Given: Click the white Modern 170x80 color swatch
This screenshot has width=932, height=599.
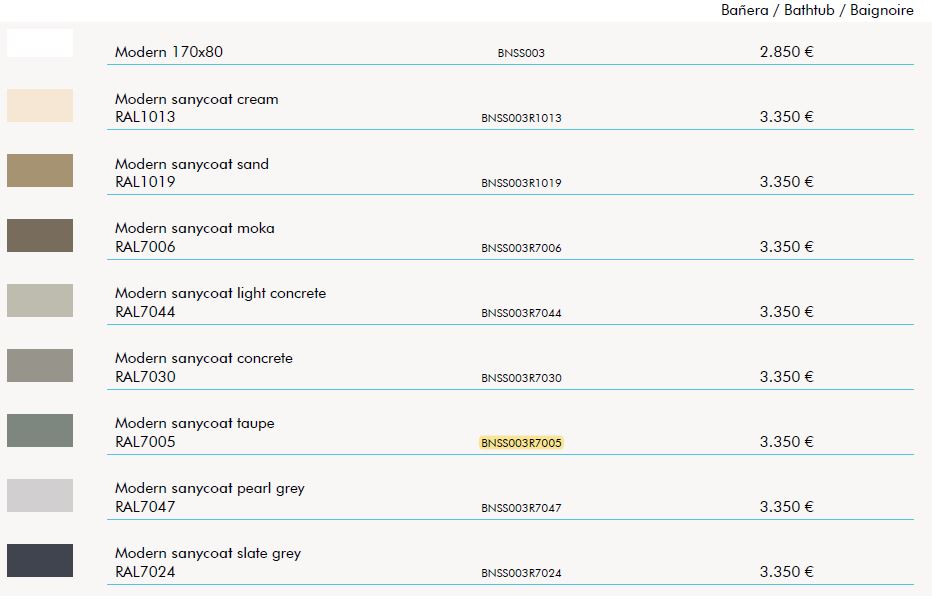Looking at the screenshot, I should [40, 43].
